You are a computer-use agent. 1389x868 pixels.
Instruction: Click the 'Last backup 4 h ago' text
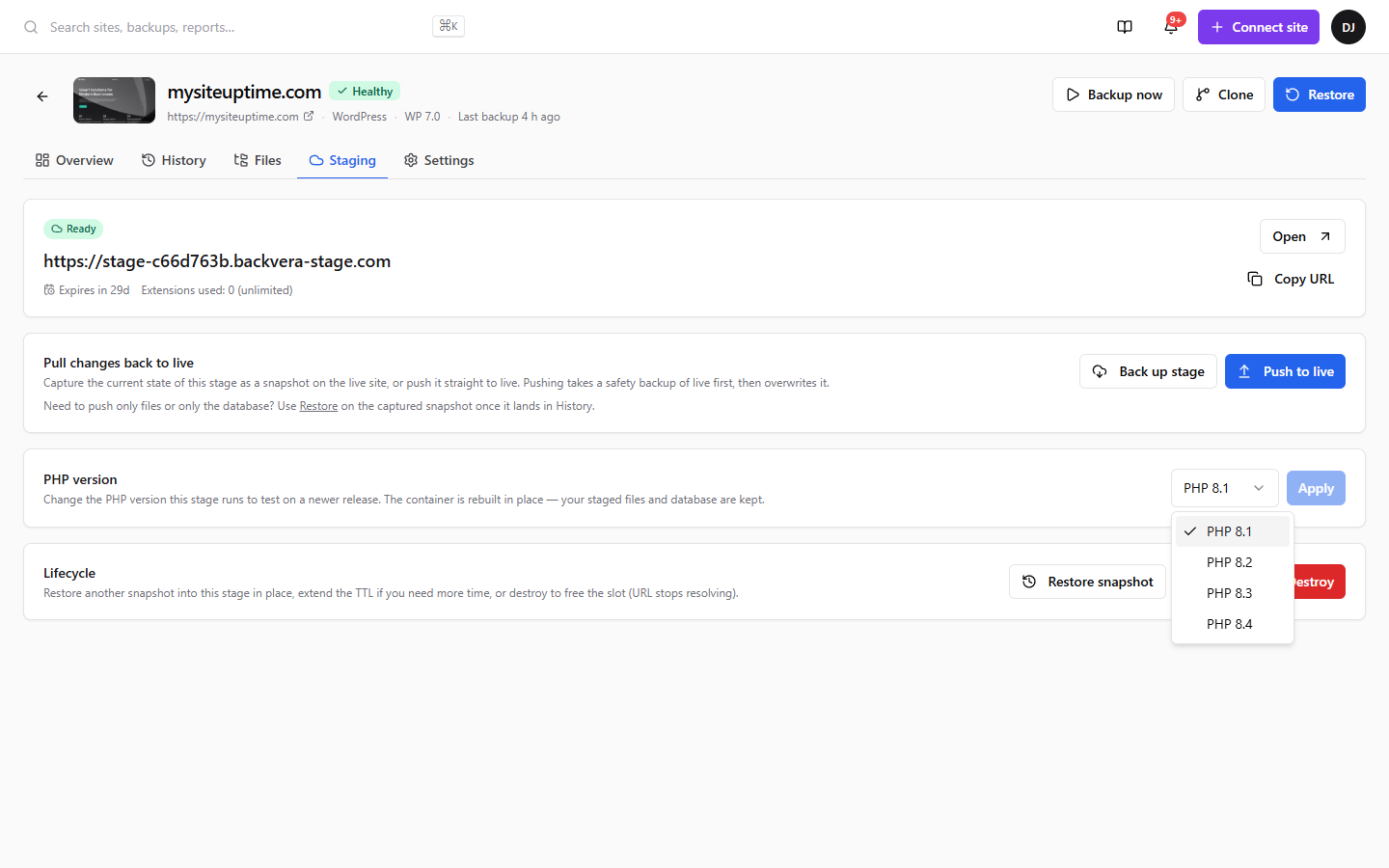click(509, 117)
